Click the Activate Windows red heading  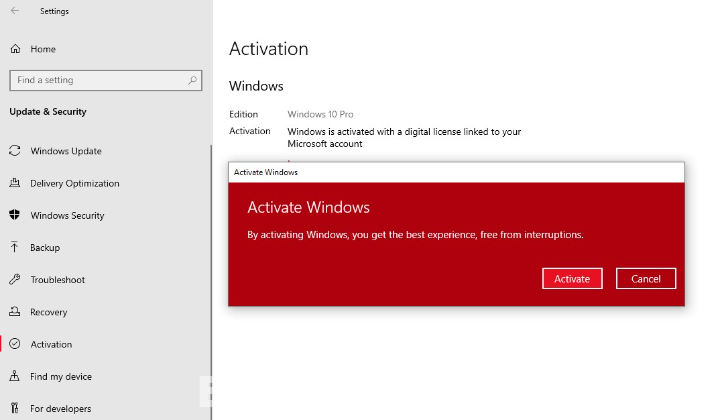tap(309, 207)
